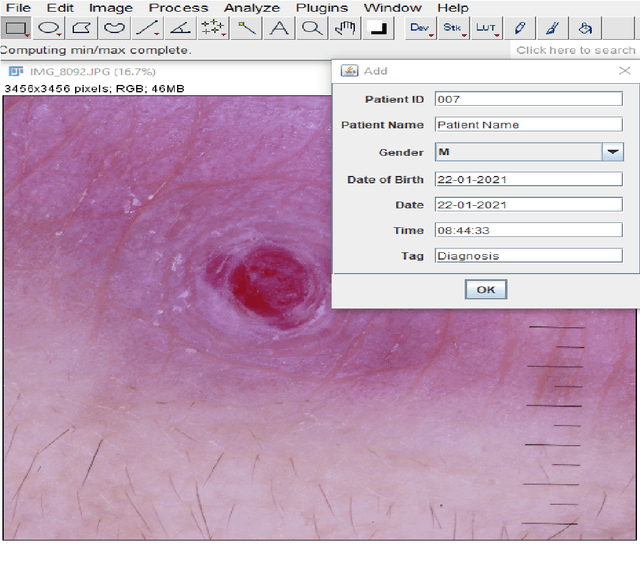640x562 pixels.
Task: Open the Analyze menu
Action: click(252, 7)
